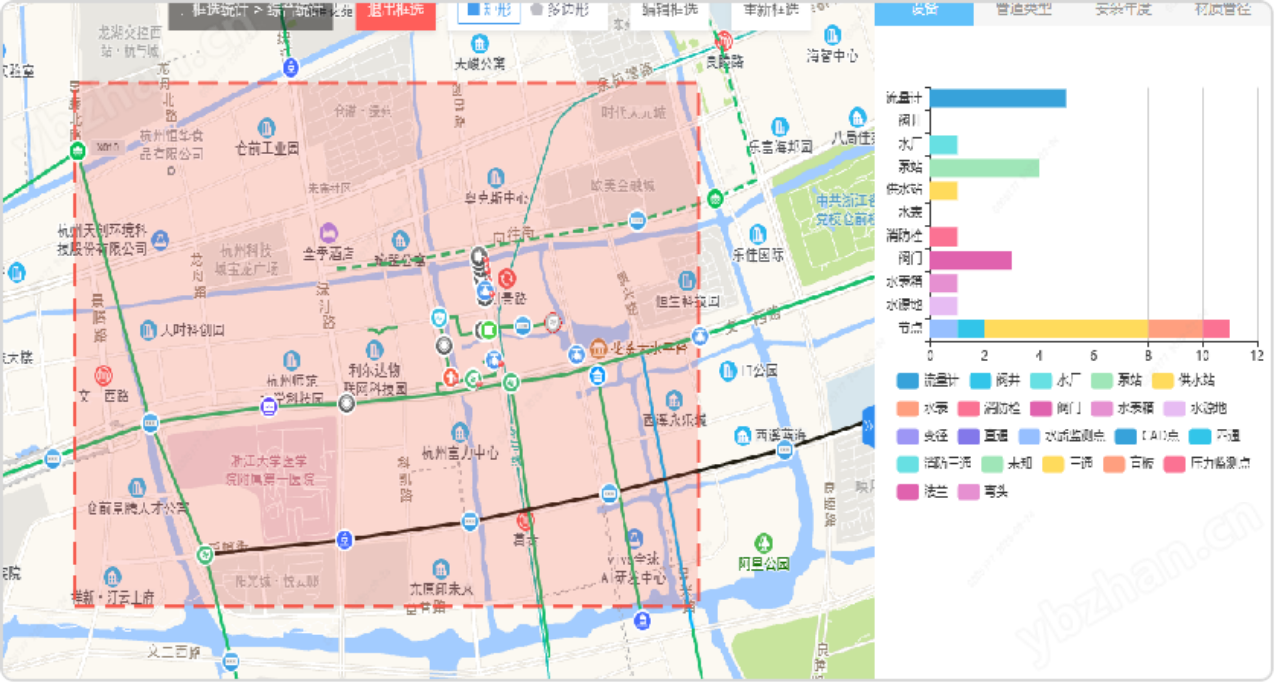Click the red 退出框选 button

[x=395, y=12]
